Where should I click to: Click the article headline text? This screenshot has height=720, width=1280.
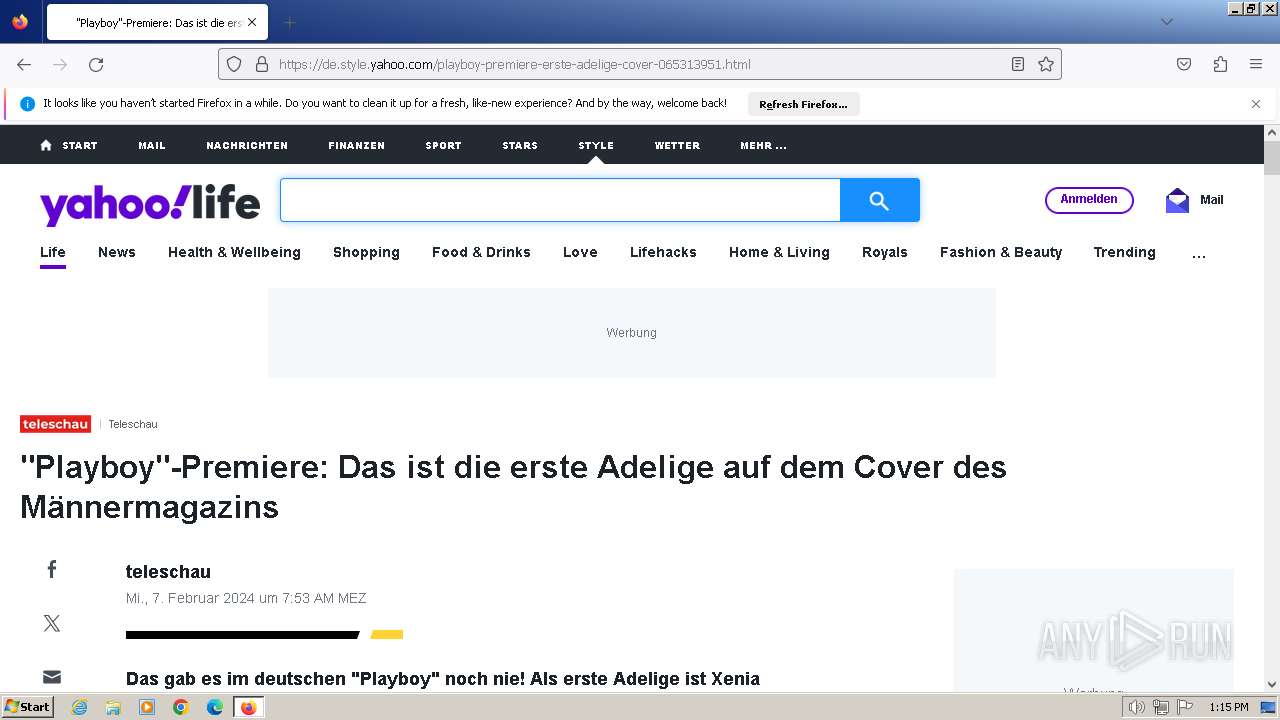point(513,487)
